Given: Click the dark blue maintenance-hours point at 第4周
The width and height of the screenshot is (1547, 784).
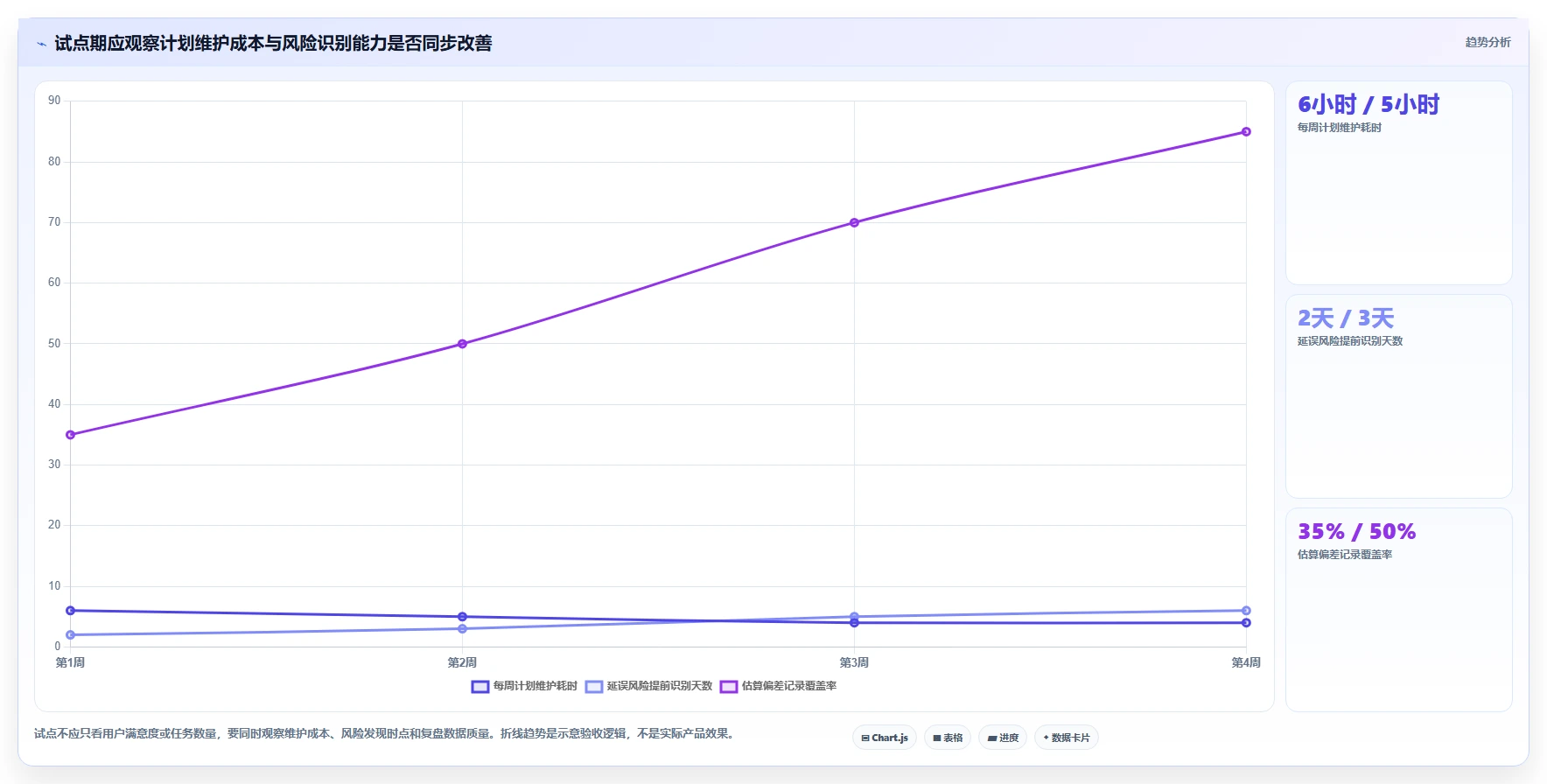Looking at the screenshot, I should 1246,623.
